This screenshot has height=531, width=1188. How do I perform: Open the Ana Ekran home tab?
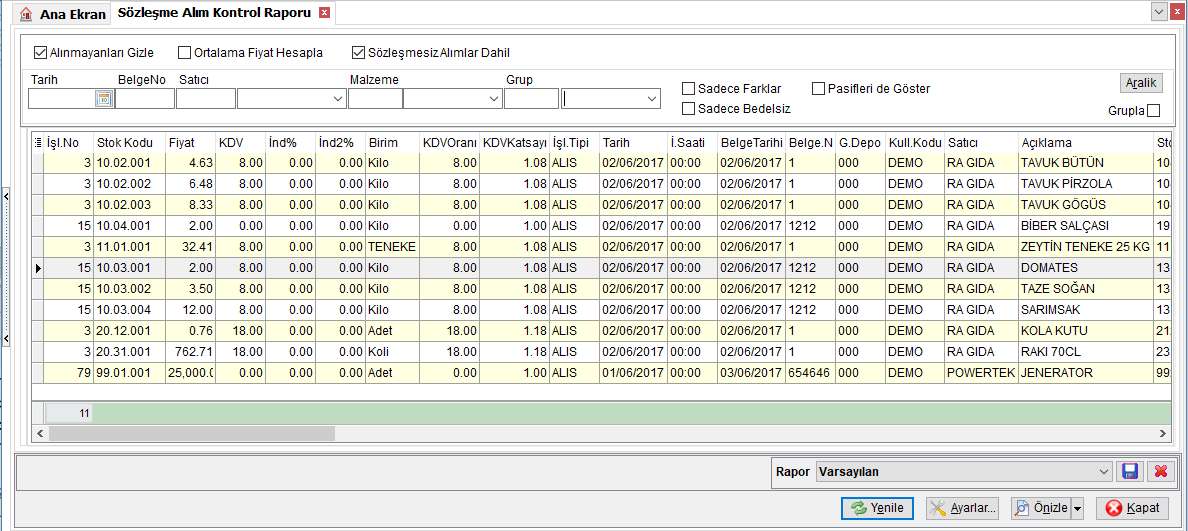(x=64, y=14)
